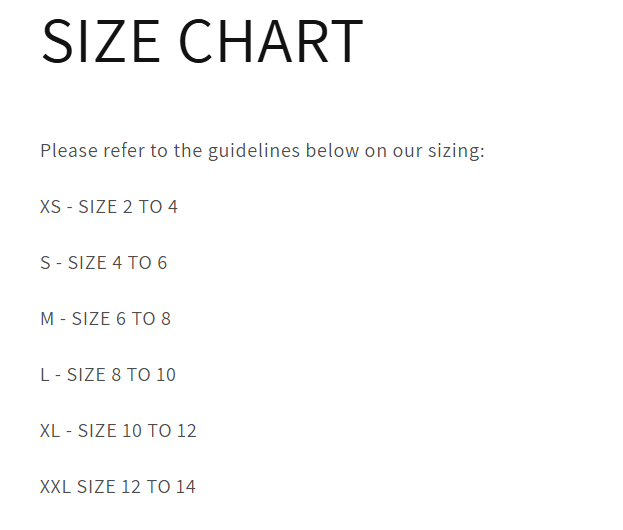This screenshot has width=623, height=530.
Task: Click the word 'sizing:' in the intro
Action: coord(457,151)
